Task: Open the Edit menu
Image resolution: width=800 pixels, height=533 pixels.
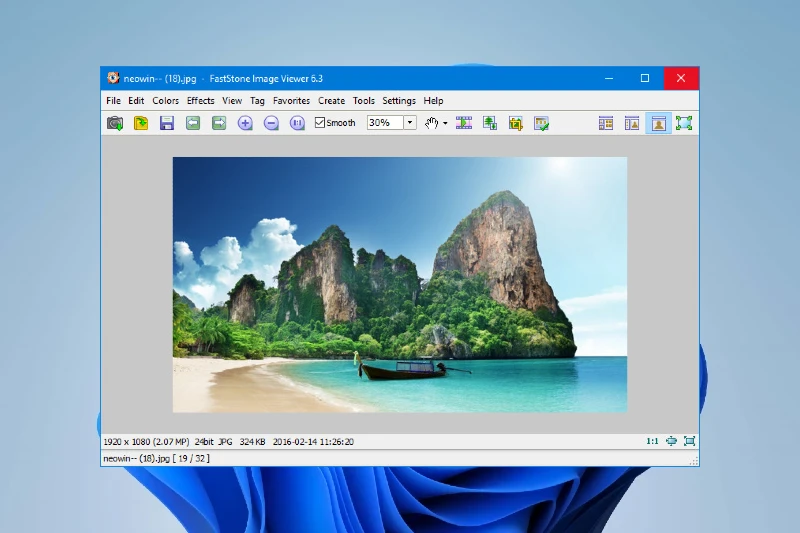Action: (x=136, y=100)
